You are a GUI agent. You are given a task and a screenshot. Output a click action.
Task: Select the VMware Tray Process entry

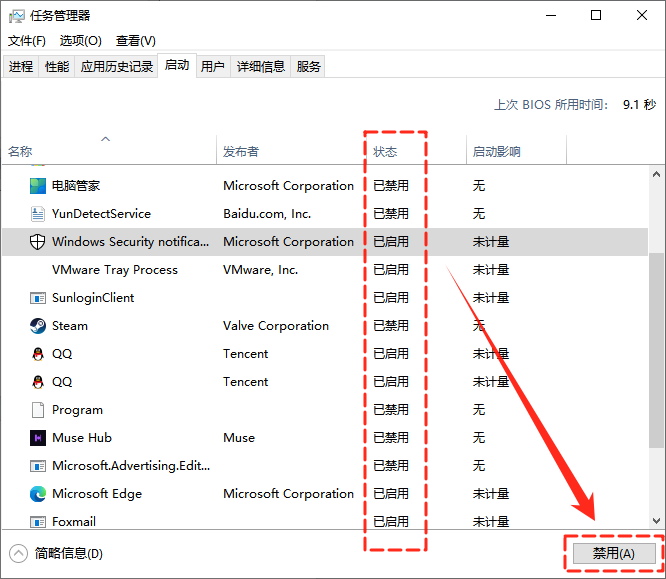[115, 270]
